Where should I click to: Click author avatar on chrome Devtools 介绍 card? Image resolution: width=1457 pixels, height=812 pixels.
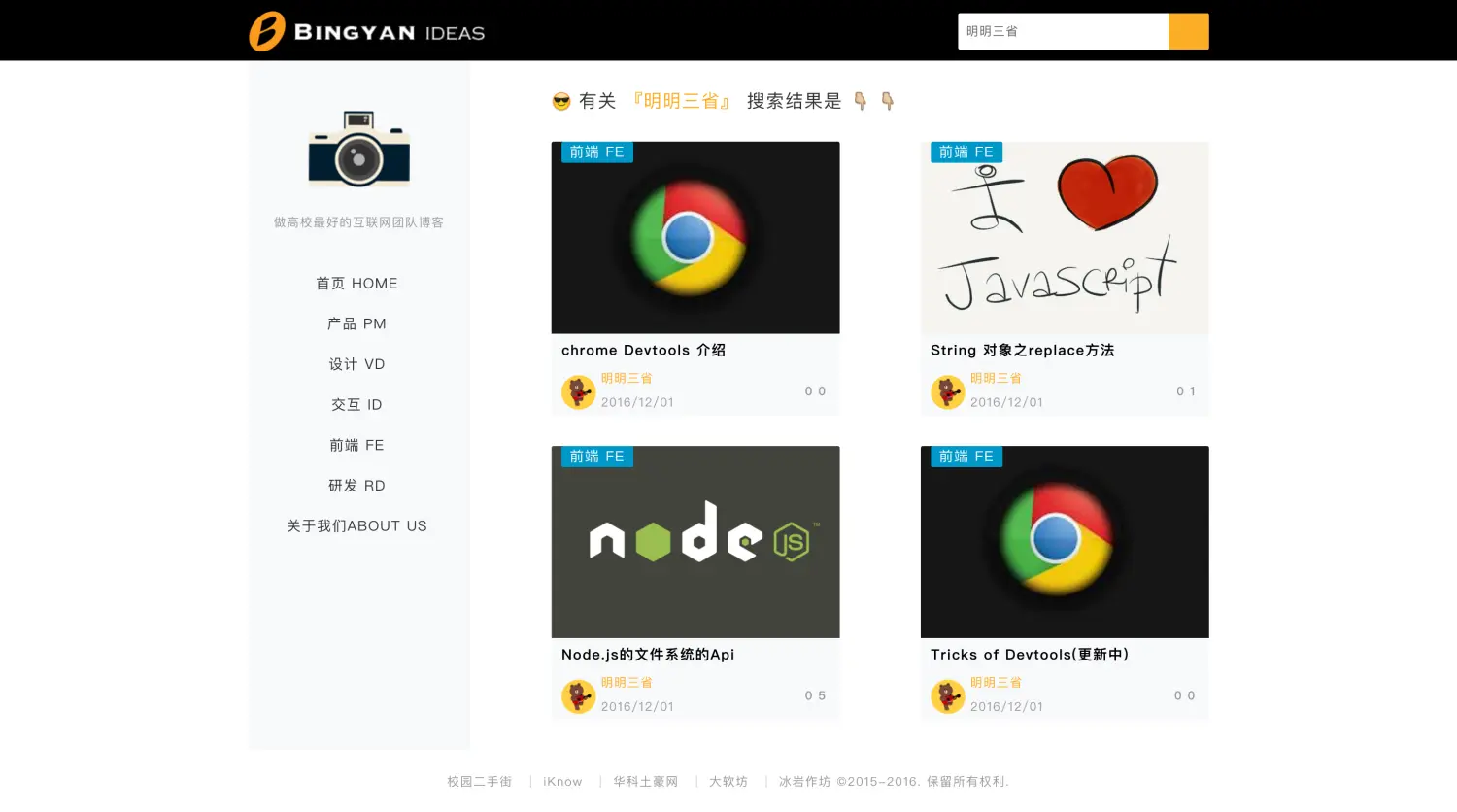tap(578, 392)
